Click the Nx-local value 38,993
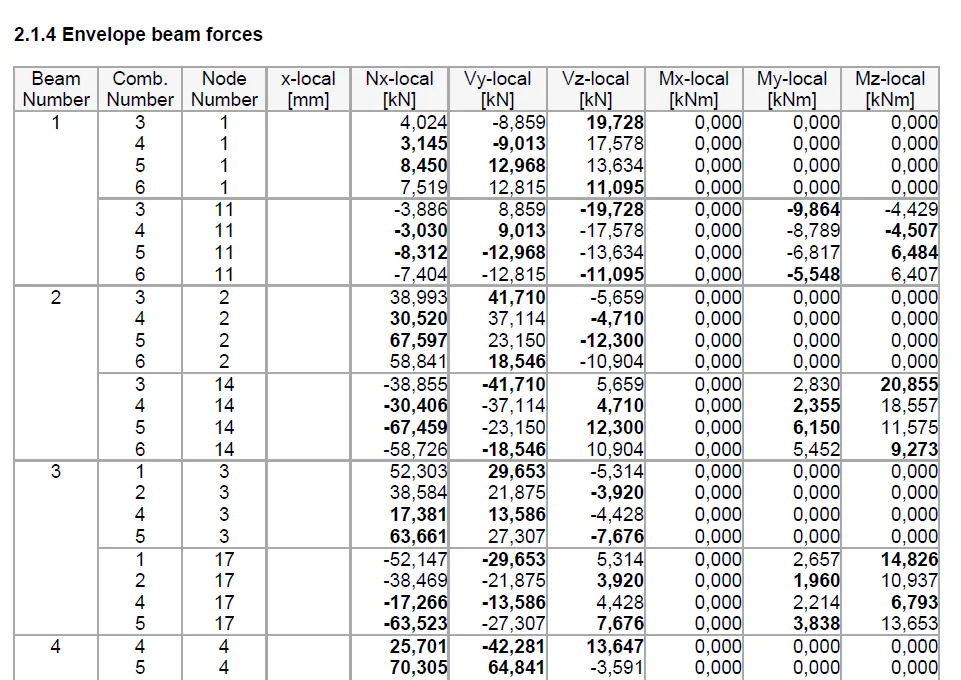Image resolution: width=961 pixels, height=680 pixels. click(419, 297)
